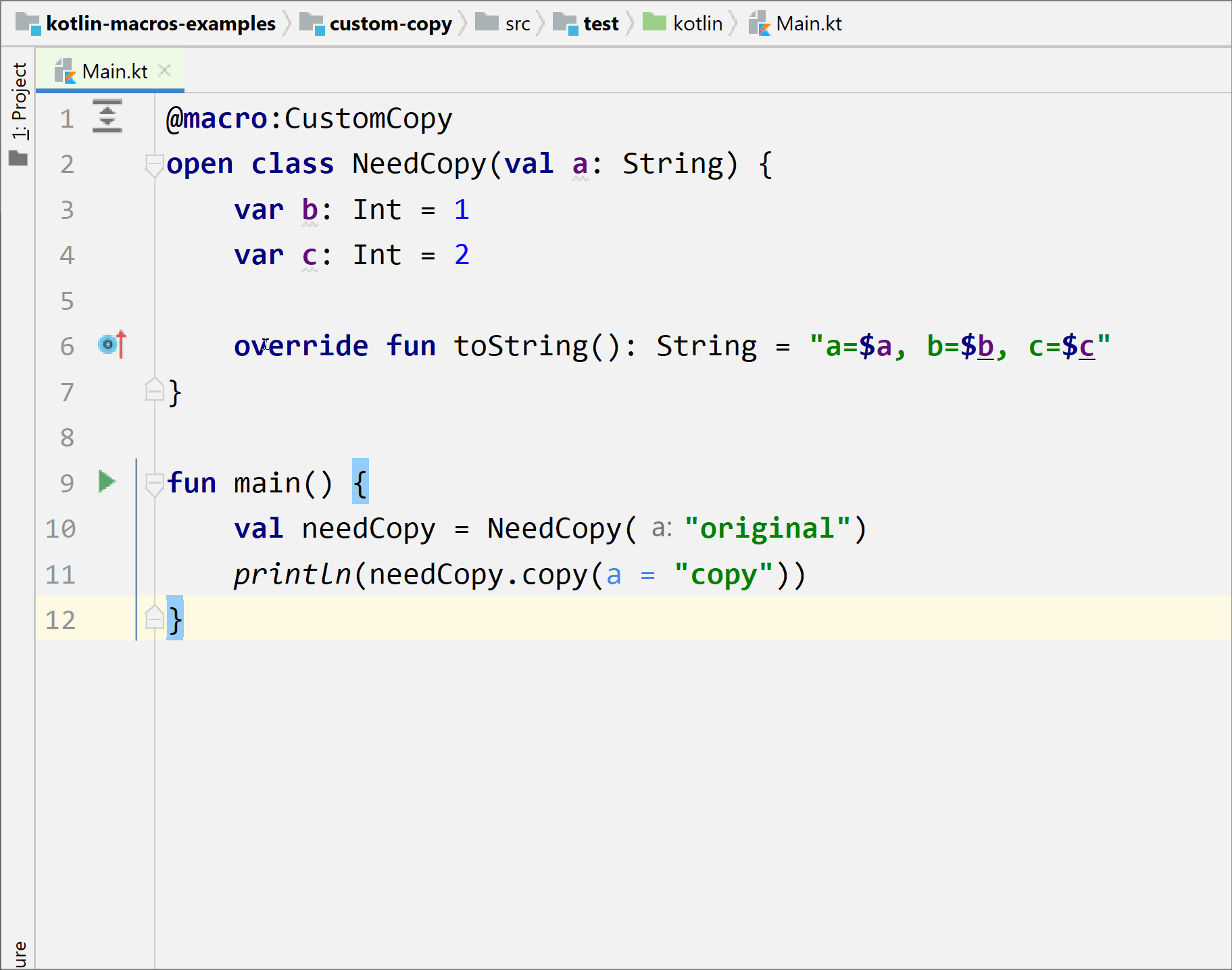Click the a: parameter hint on line 10
The width and height of the screenshot is (1232, 970).
click(x=662, y=528)
